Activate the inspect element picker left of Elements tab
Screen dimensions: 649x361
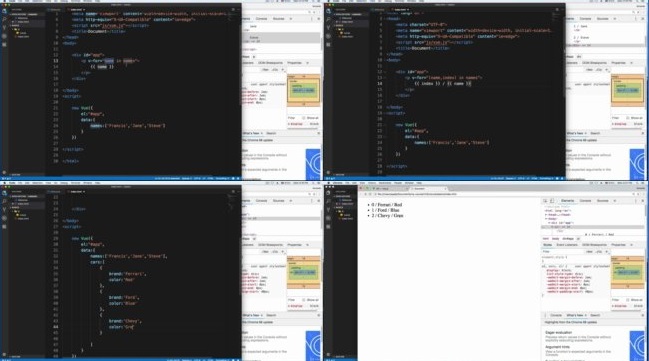tap(545, 201)
